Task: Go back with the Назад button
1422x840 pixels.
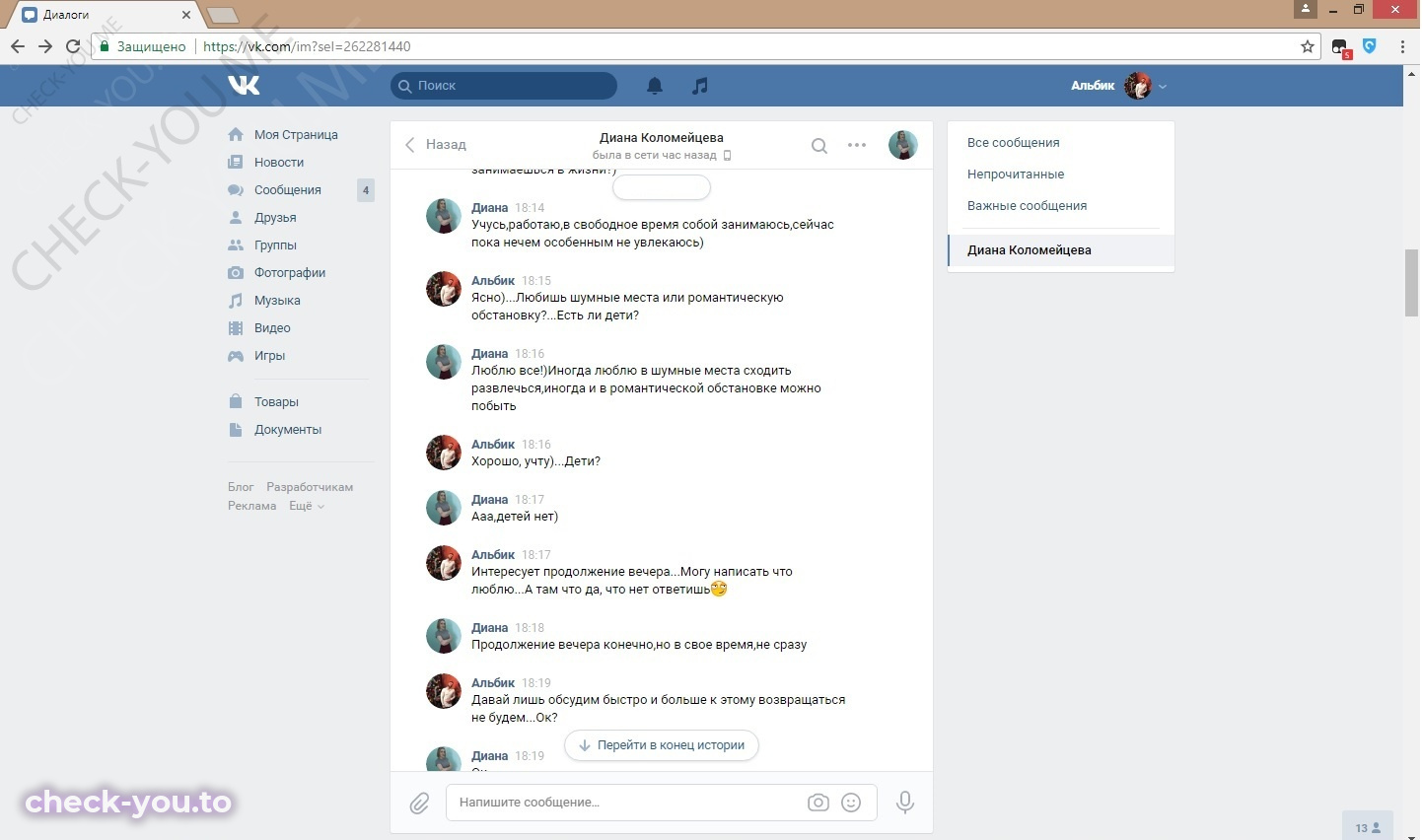Action: [x=436, y=144]
